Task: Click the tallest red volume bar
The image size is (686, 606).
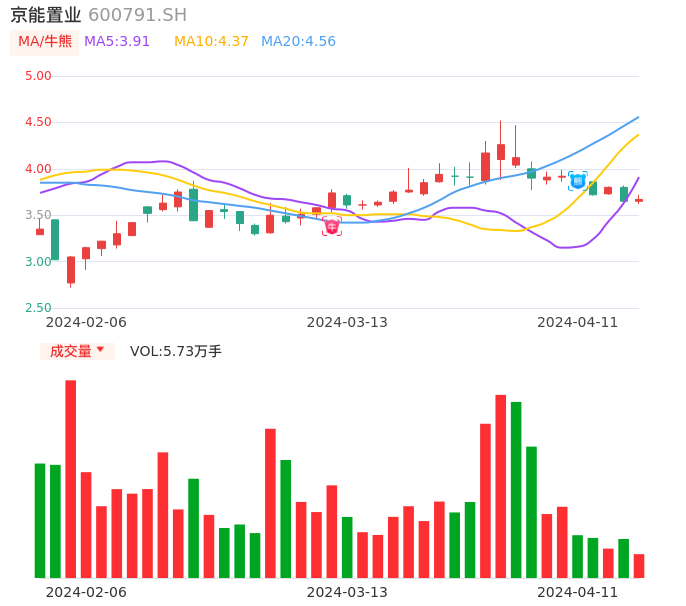Action: point(71,478)
